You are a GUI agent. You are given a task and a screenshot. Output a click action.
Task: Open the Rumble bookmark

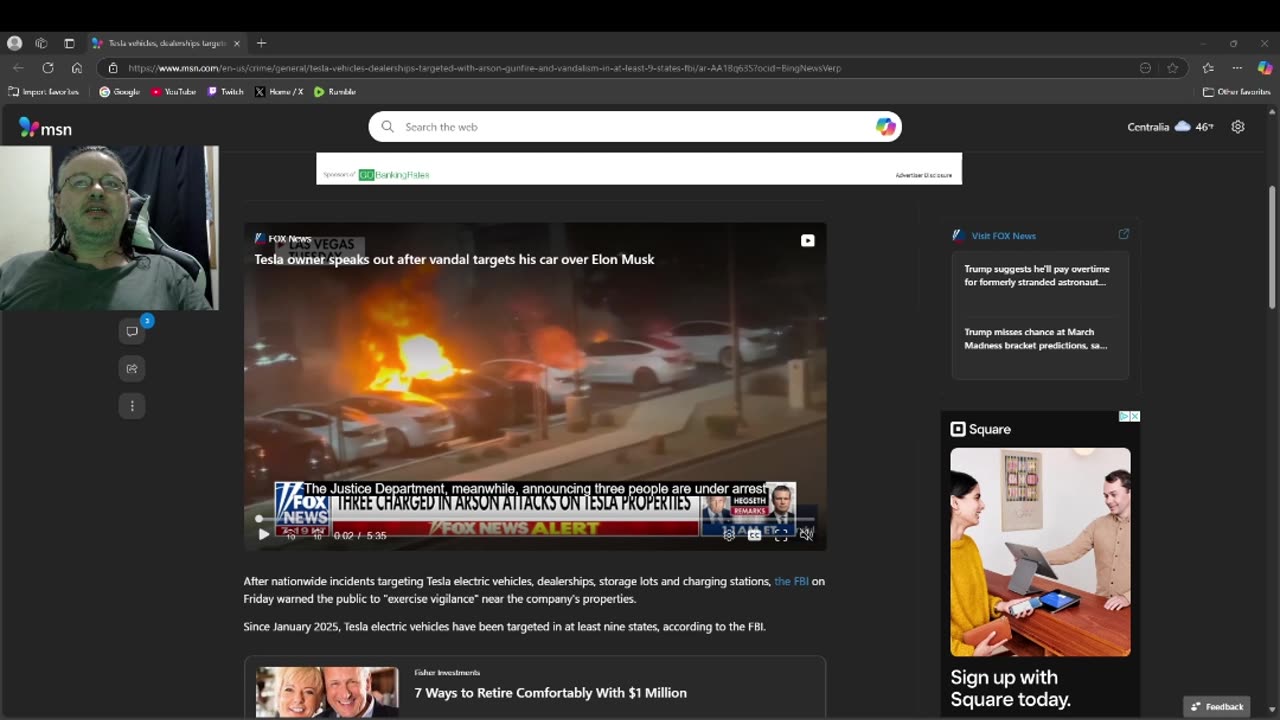pos(335,92)
